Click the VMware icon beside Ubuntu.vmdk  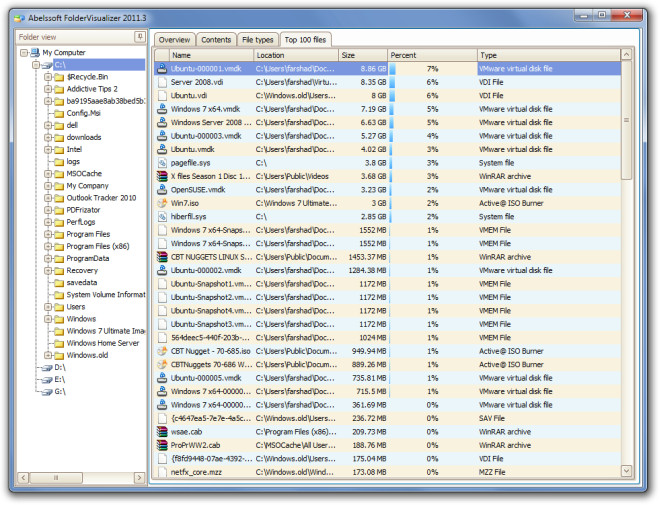(162, 149)
